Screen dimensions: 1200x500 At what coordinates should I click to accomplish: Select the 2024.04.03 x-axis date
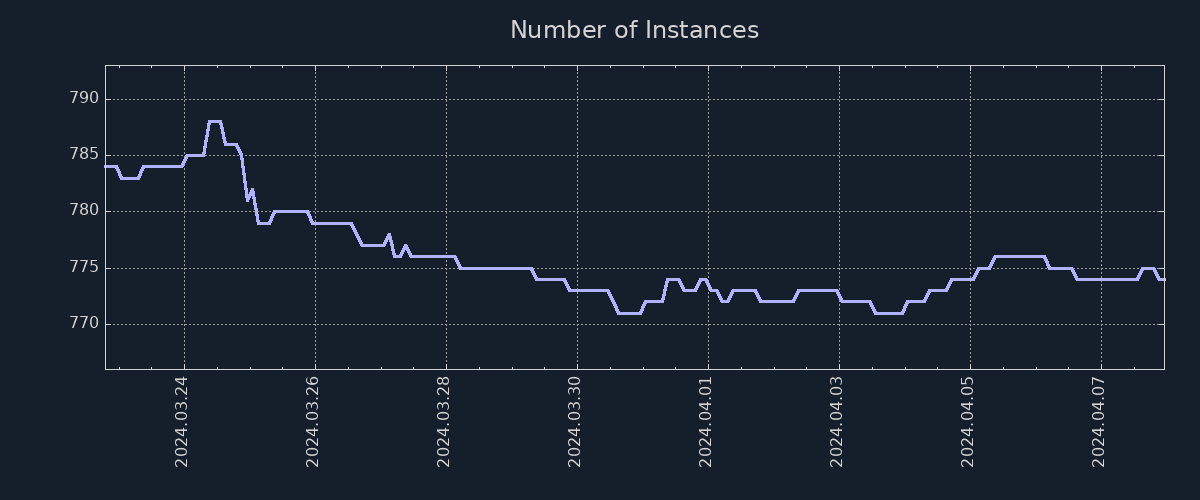837,421
